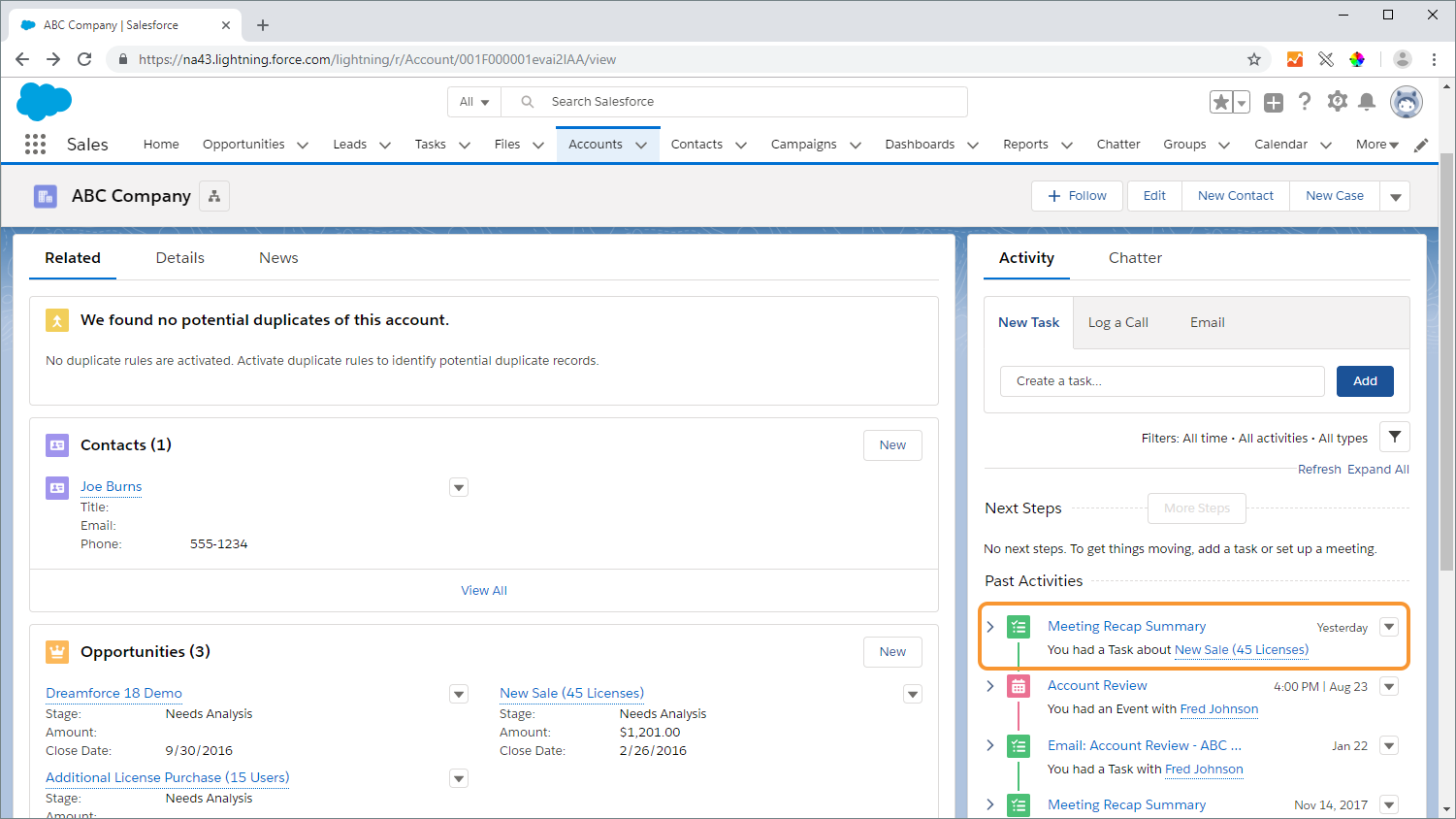
Task: Select the Email activity tab
Action: pos(1207,323)
